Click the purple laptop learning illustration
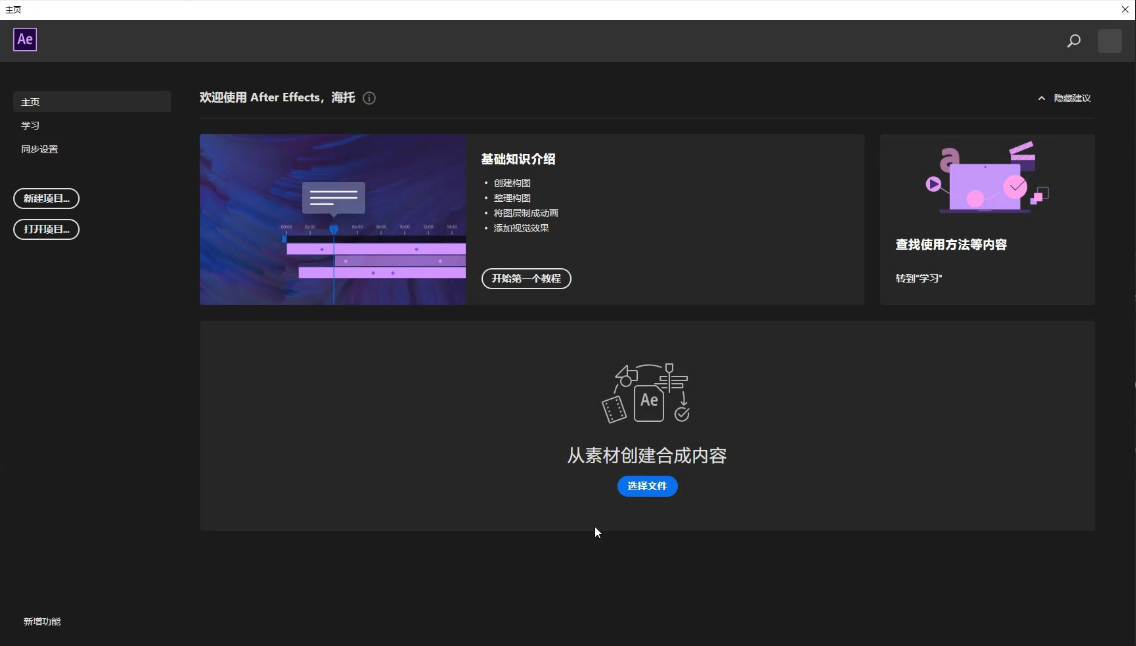 pos(987,177)
